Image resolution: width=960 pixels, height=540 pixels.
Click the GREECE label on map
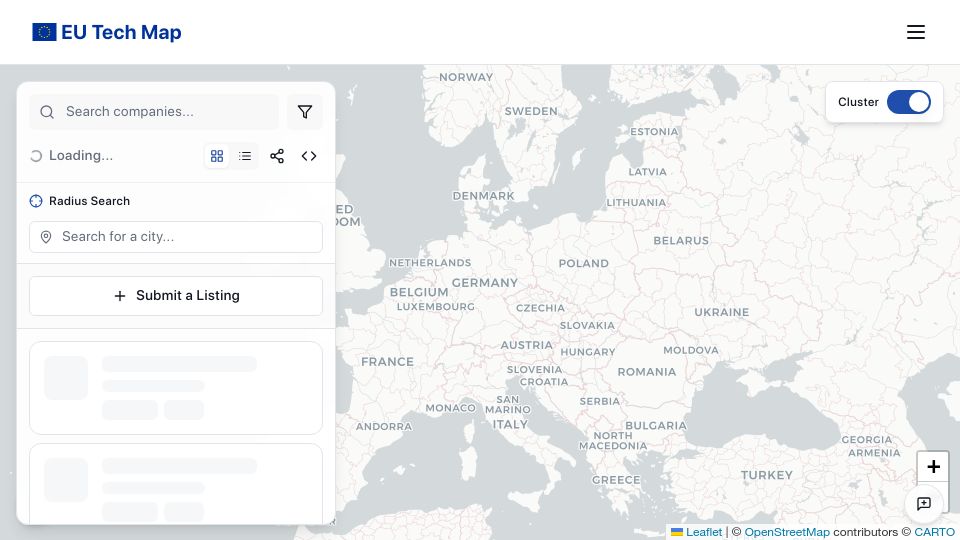pos(616,480)
